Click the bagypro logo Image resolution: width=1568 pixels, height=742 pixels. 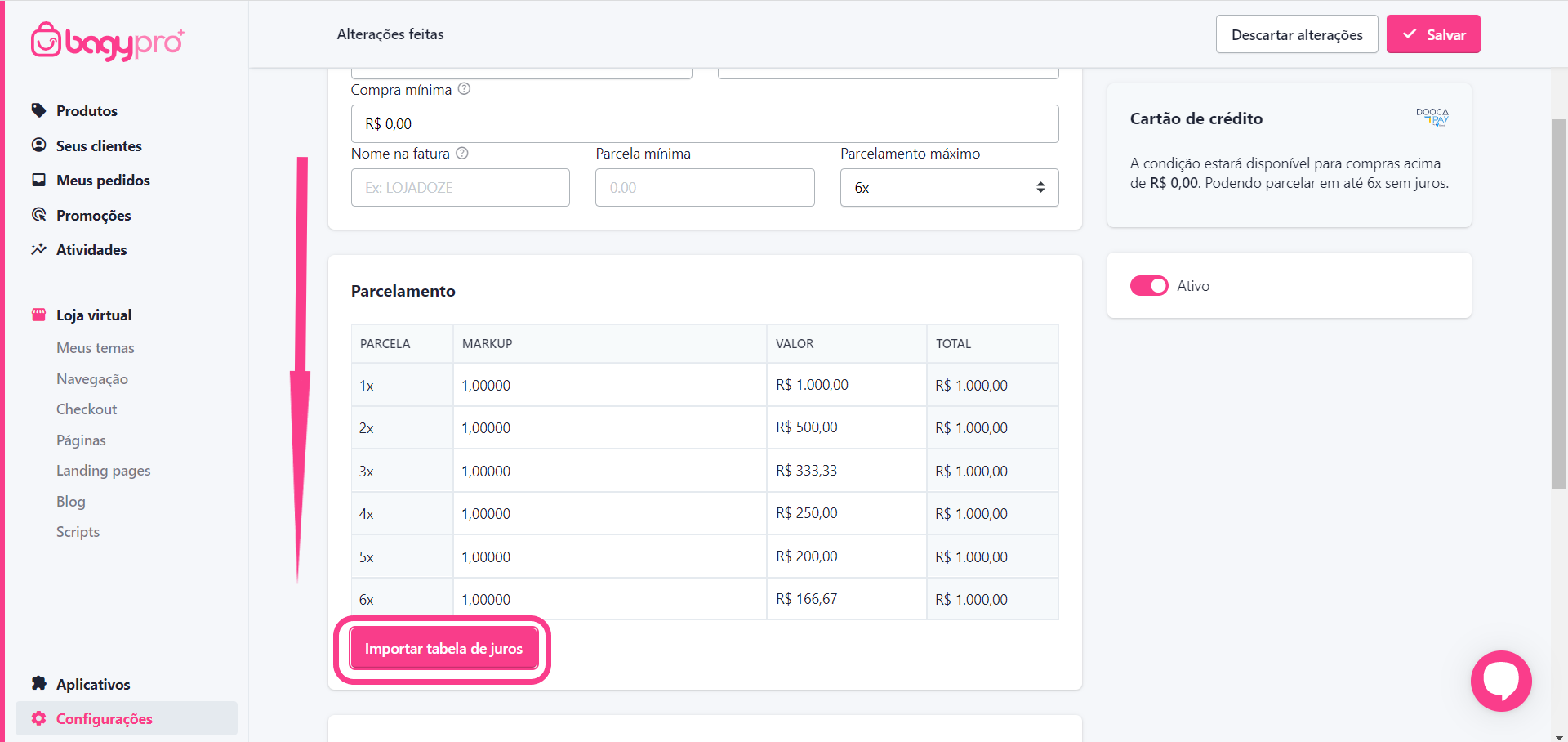click(x=107, y=42)
